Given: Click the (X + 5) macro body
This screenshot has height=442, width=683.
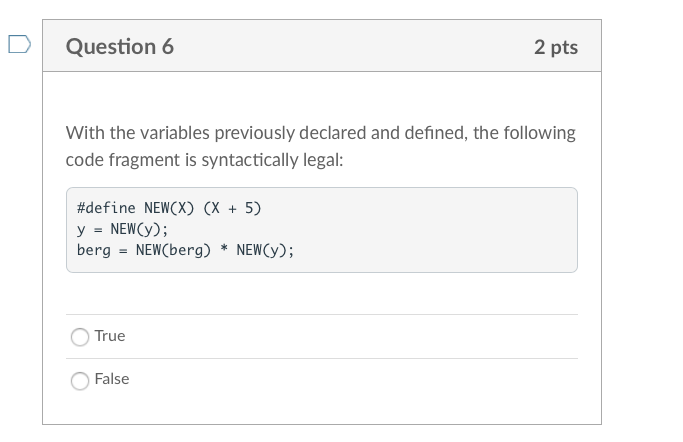Looking at the screenshot, I should pyautogui.click(x=232, y=208).
